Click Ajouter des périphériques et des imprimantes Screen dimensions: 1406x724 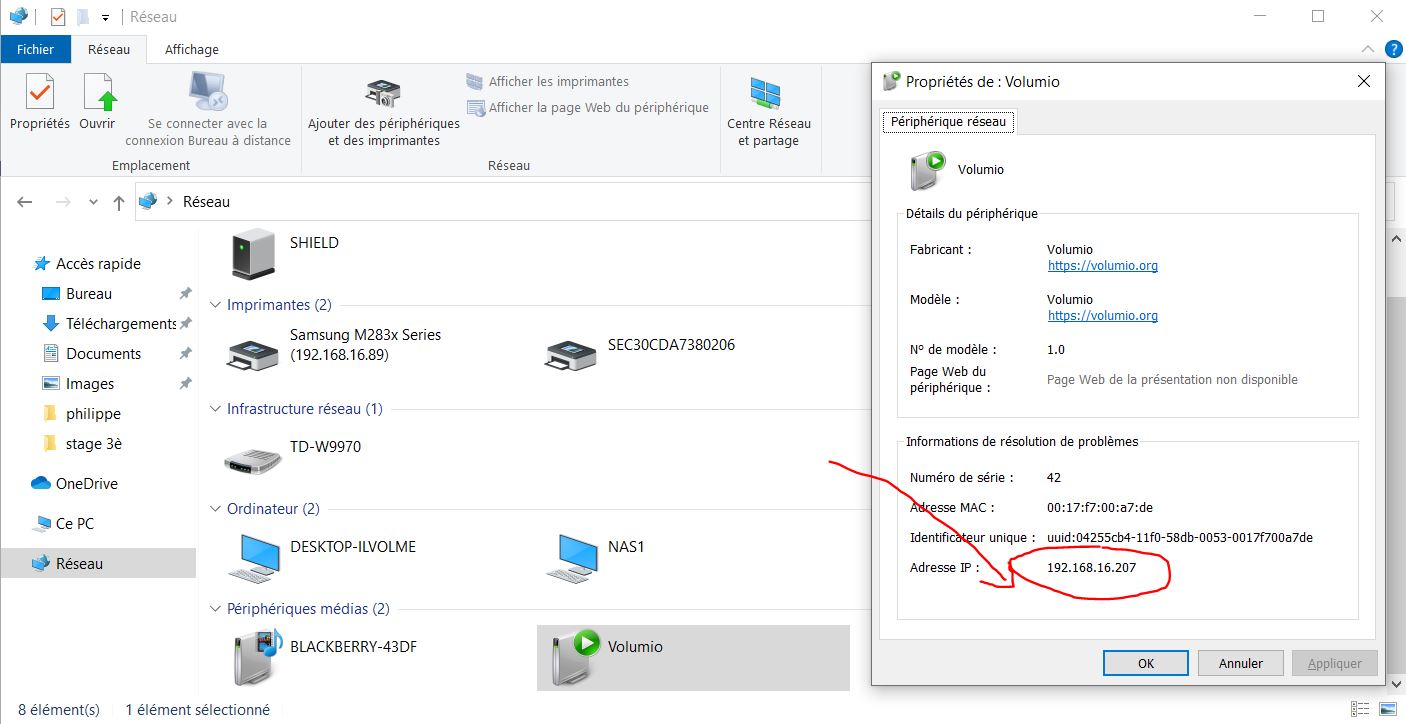tap(384, 111)
